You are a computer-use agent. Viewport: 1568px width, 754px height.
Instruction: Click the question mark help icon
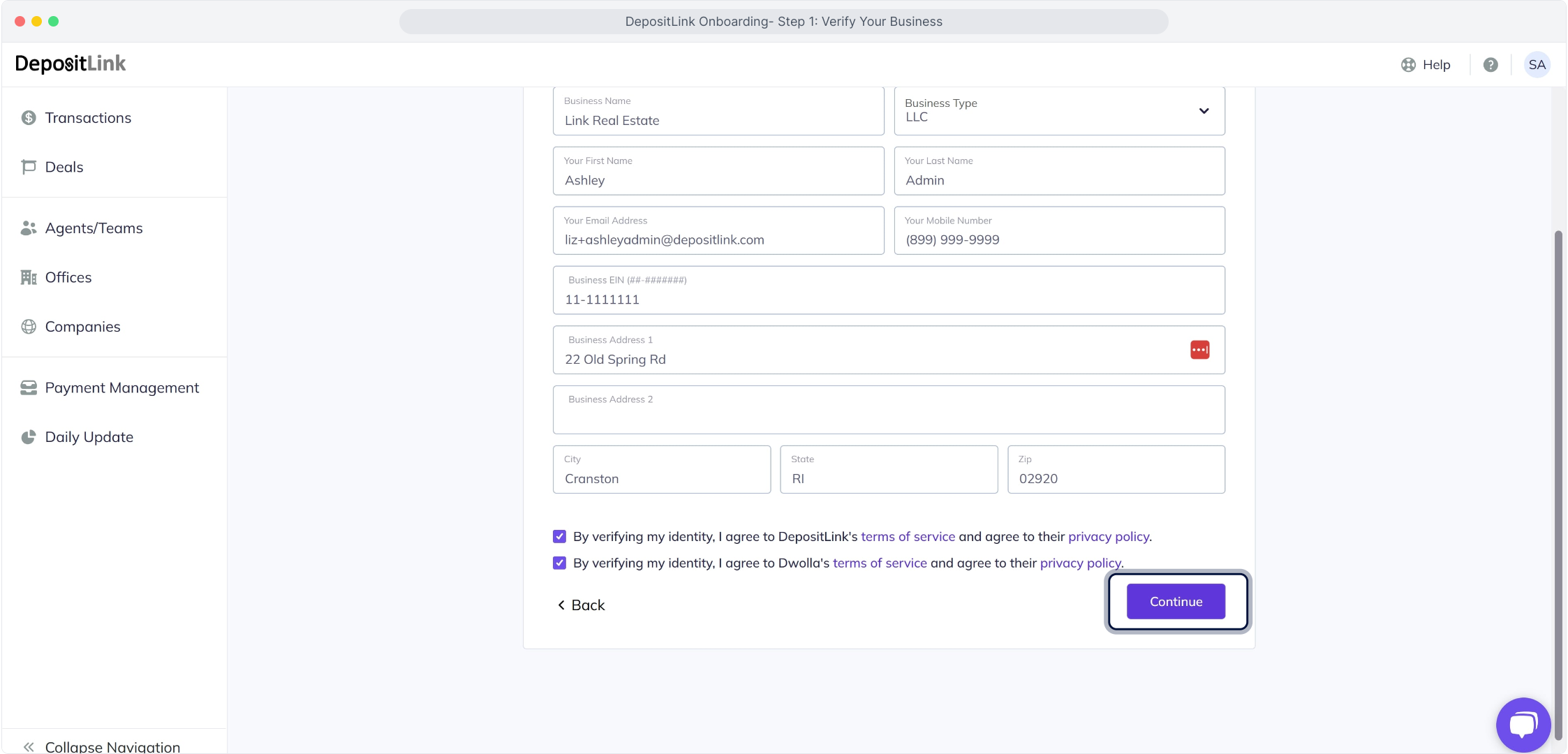1491,65
